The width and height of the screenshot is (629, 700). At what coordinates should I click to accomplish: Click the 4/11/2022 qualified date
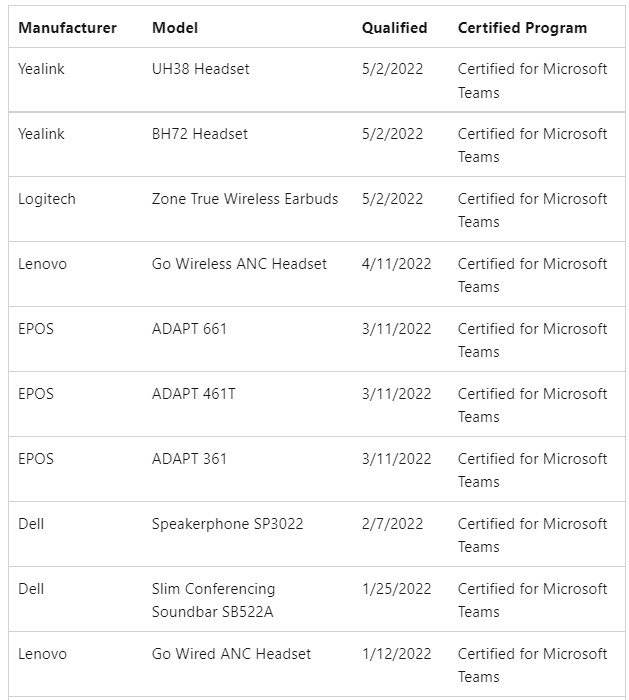396,264
